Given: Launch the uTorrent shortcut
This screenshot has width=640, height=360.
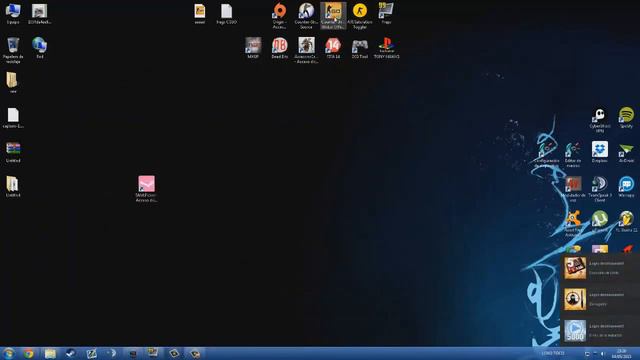Looking at the screenshot, I should (600, 221).
